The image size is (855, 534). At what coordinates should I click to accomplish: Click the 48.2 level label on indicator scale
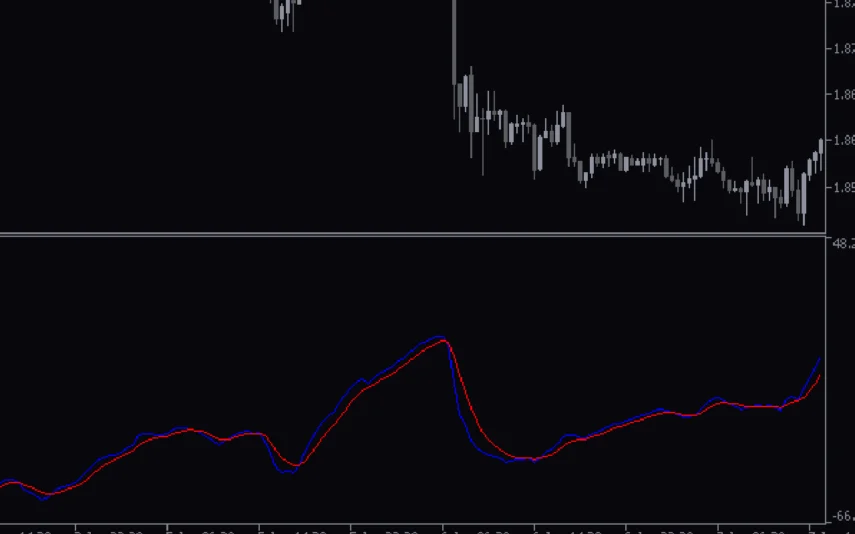pos(843,243)
